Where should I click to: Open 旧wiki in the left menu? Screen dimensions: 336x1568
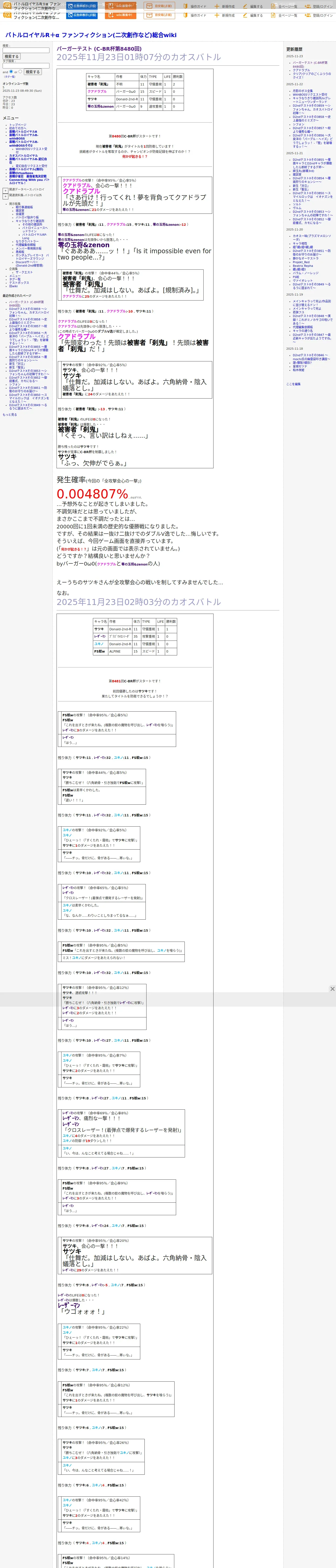13,286
